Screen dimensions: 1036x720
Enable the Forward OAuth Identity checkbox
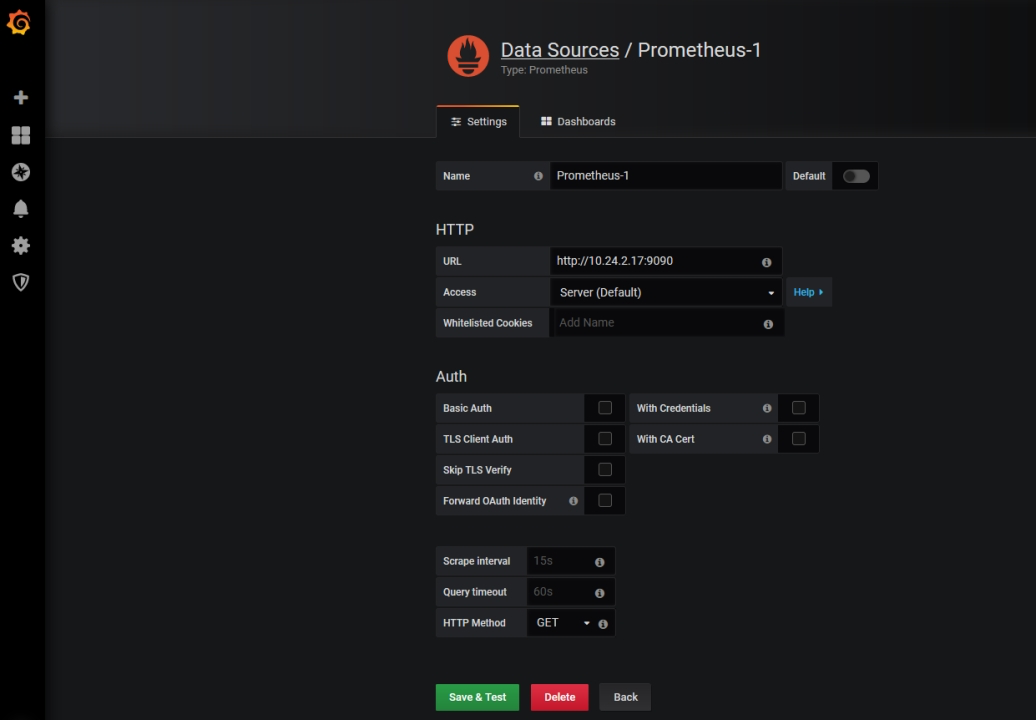(605, 501)
